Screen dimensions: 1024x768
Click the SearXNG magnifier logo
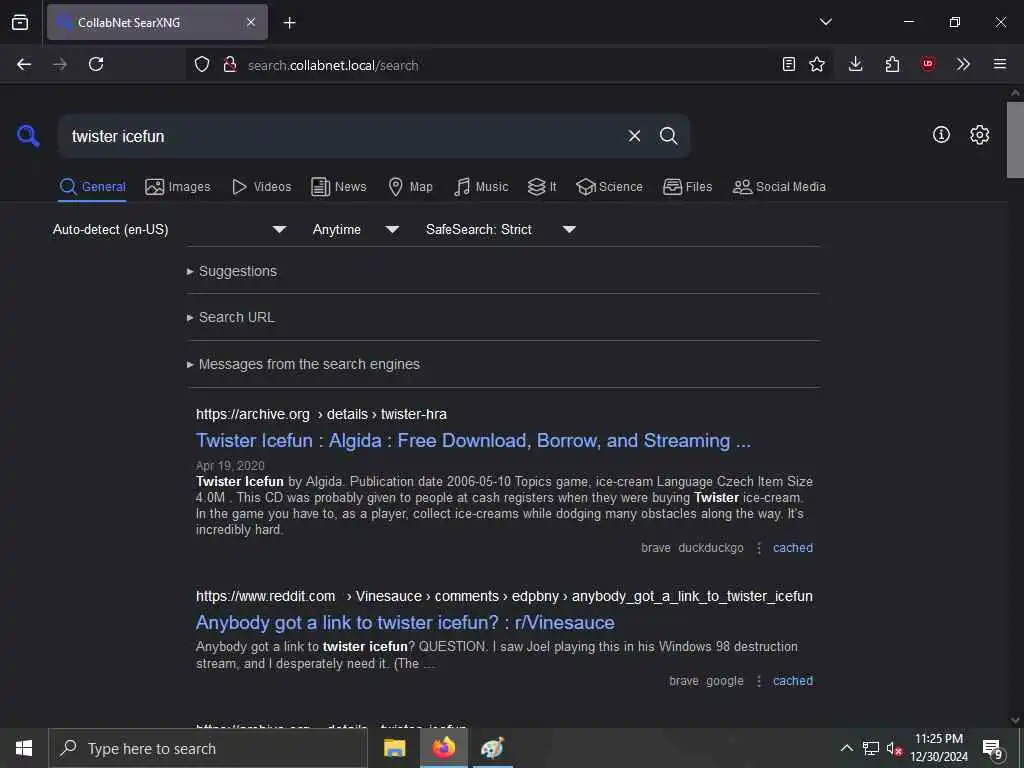point(28,136)
